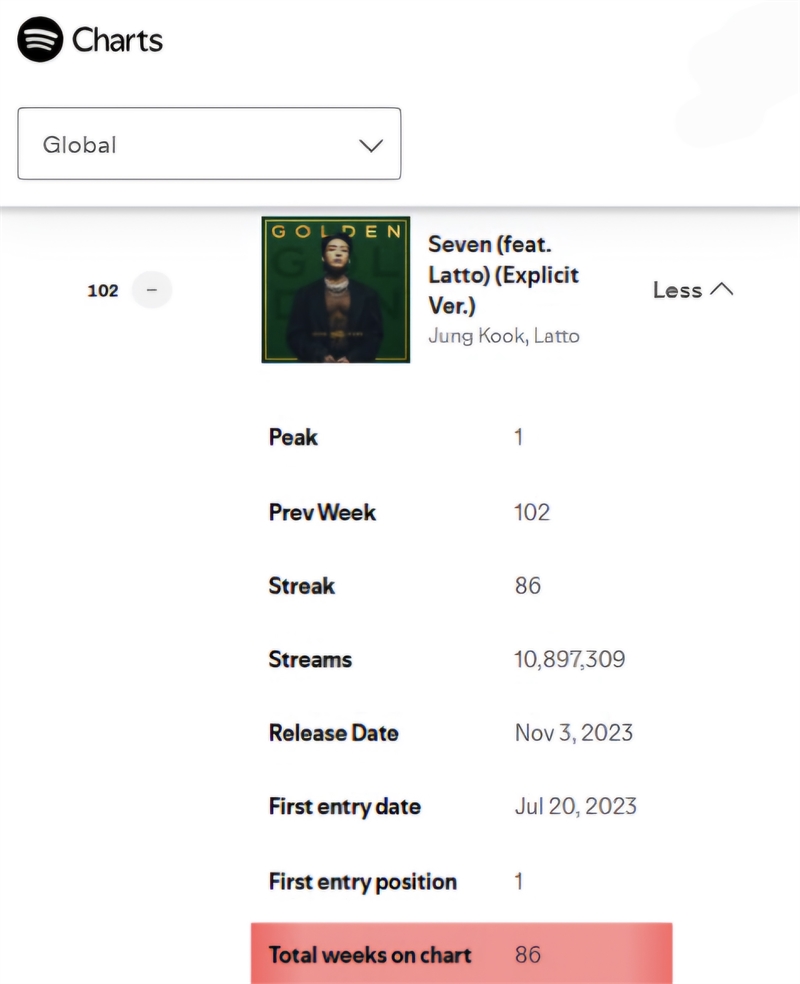
Task: Click the First entry date value
Action: click(x=575, y=806)
